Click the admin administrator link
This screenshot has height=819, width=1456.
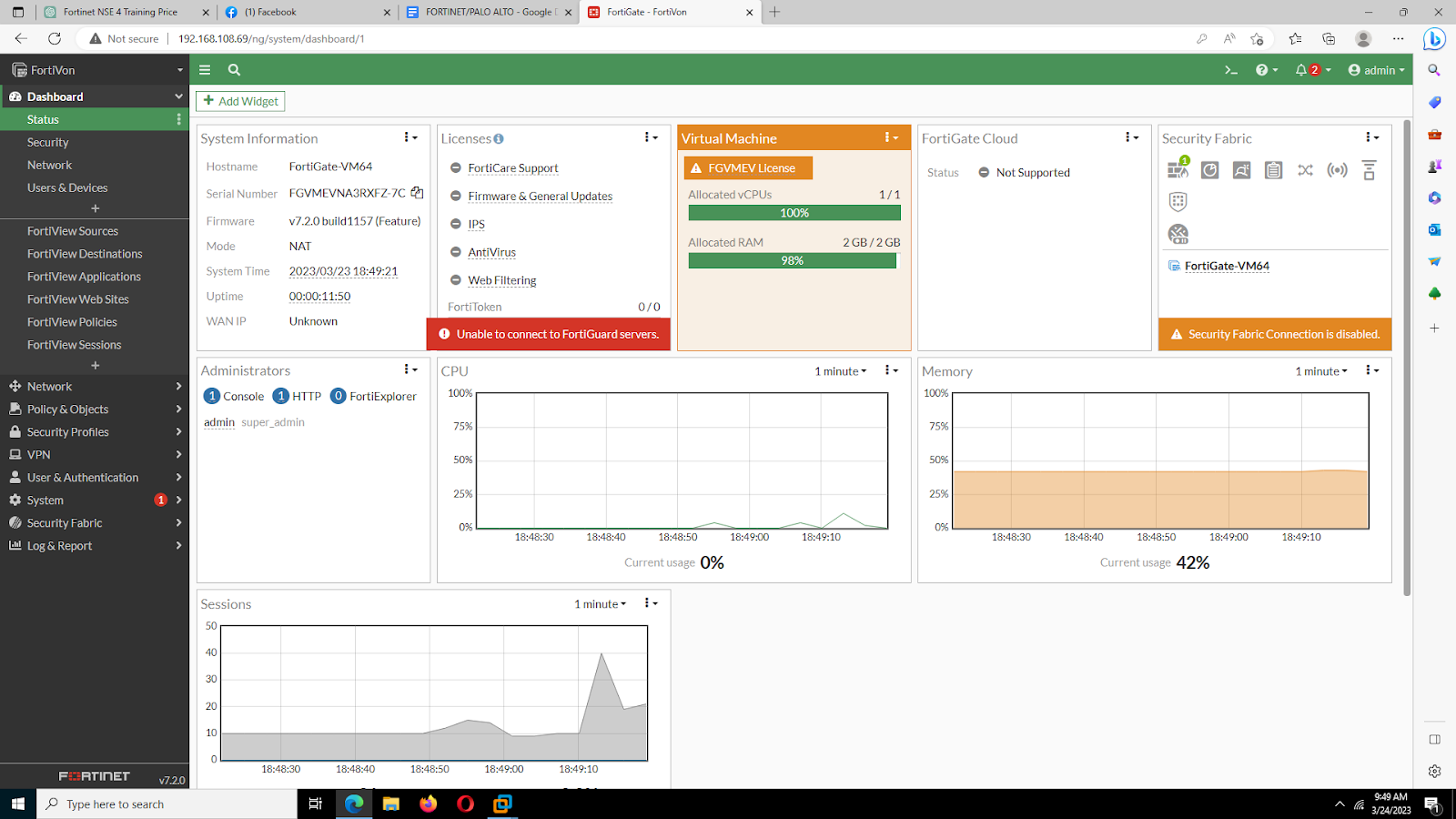click(x=219, y=422)
